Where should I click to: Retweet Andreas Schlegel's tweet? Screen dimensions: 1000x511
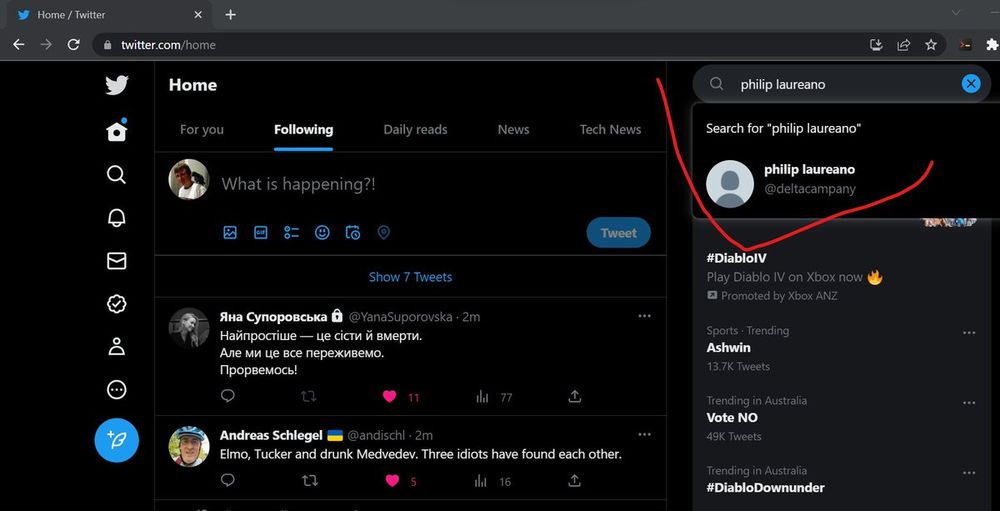pos(309,480)
